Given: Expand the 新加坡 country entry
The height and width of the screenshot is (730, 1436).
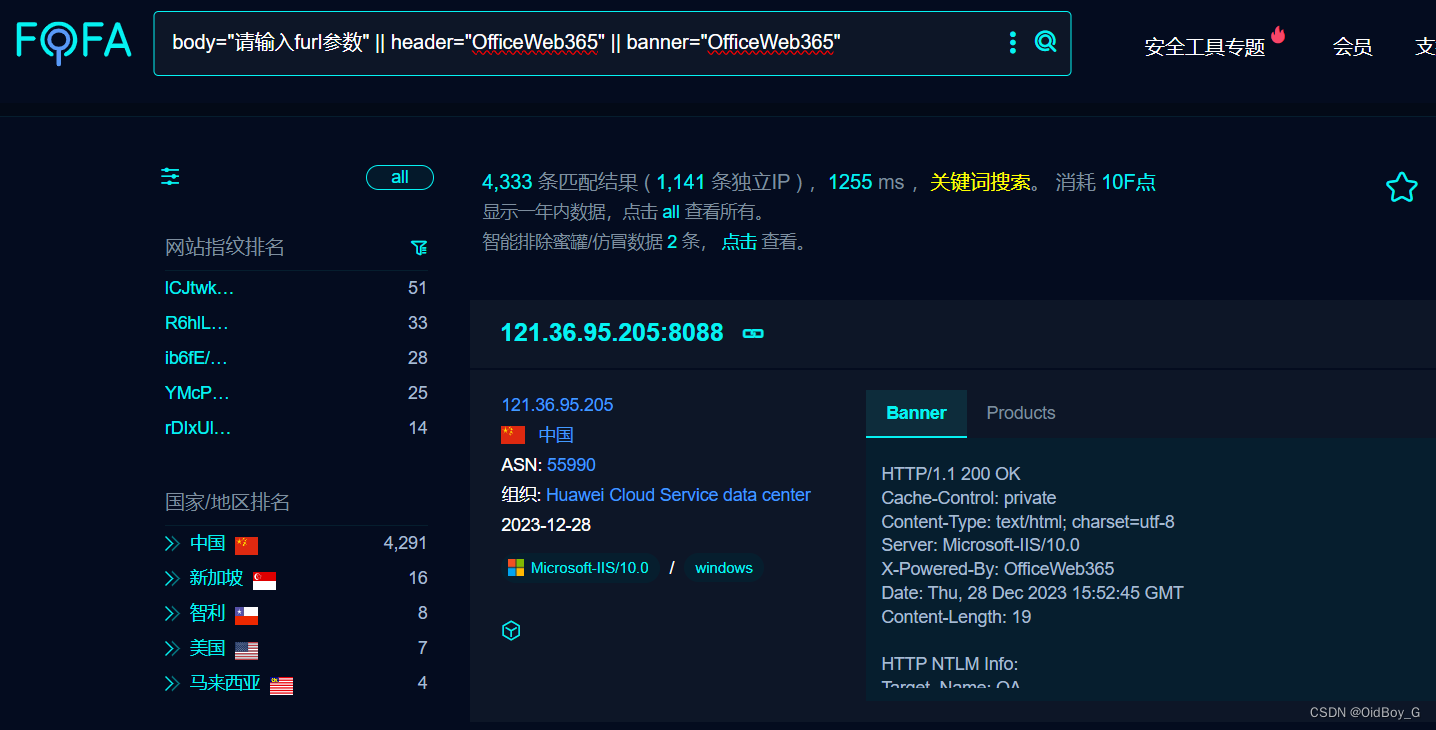Looking at the screenshot, I should coord(172,578).
